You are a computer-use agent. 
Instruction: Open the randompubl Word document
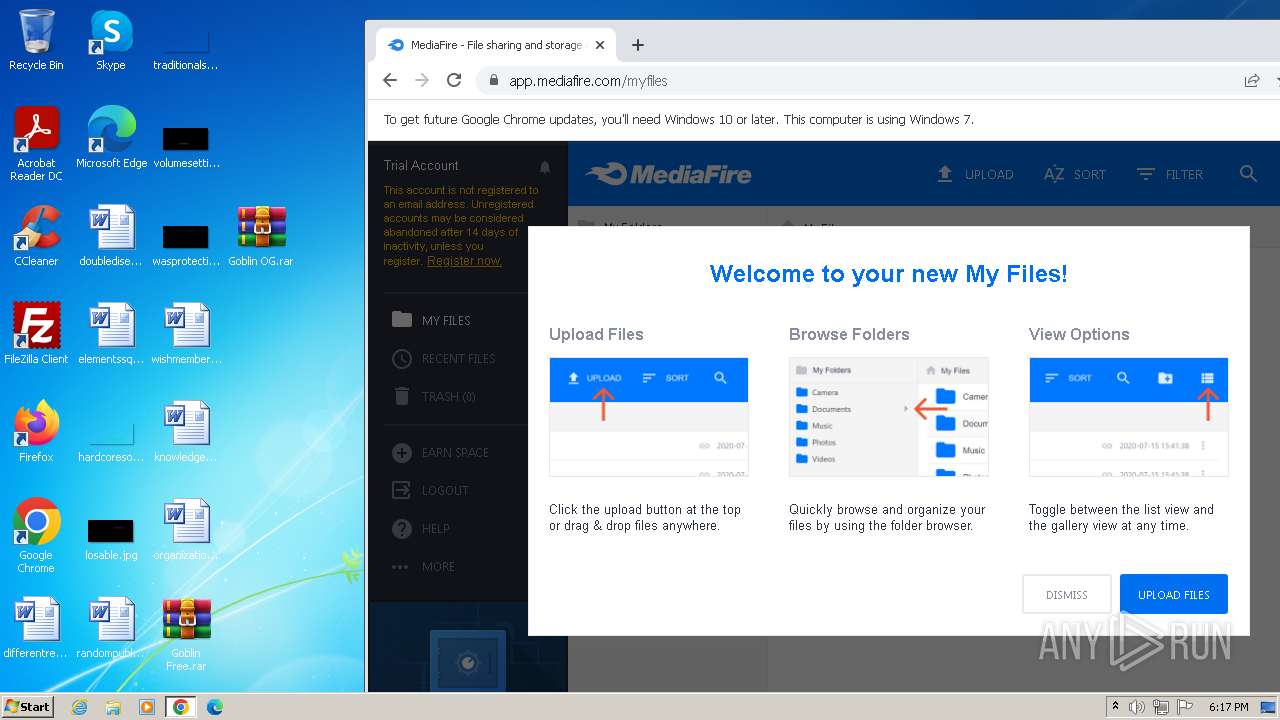(x=111, y=627)
